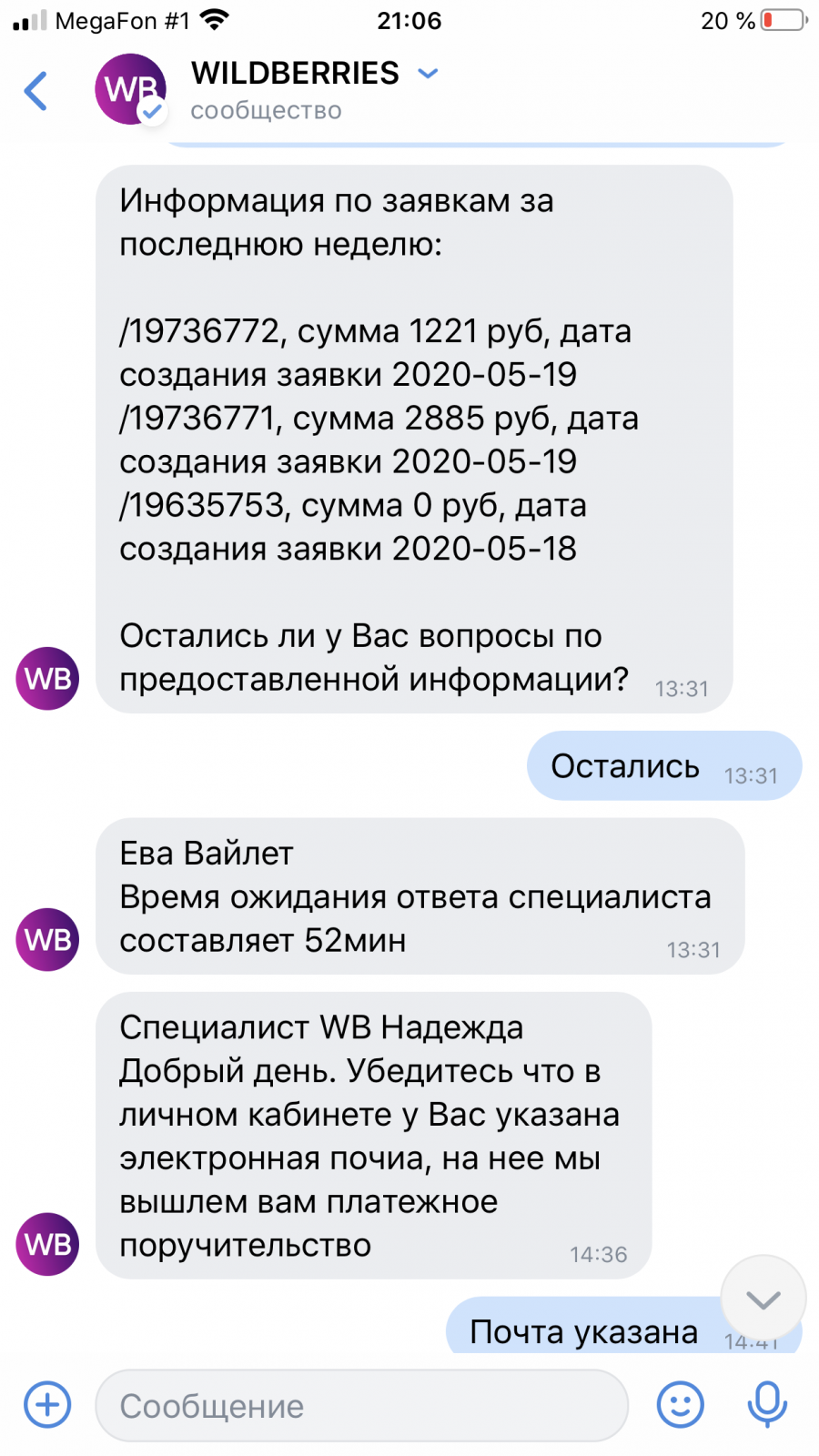Screen dimensions: 819x1456
Task: Open request link /19736771
Action: (x=197, y=419)
